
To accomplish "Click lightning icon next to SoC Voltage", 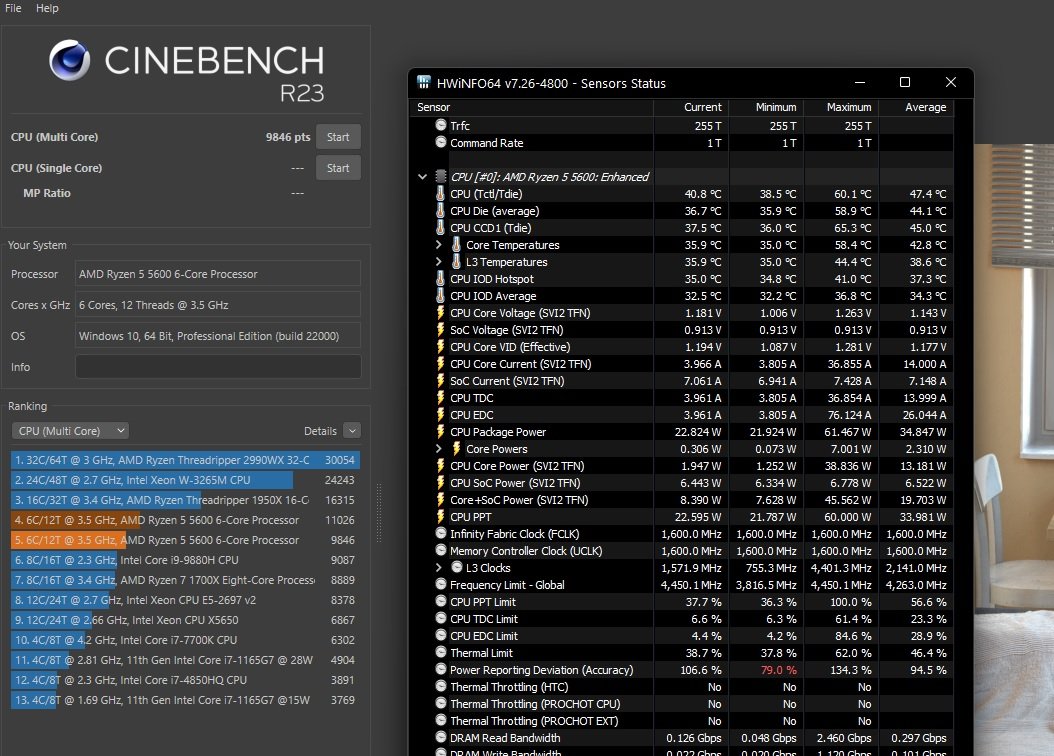I will (440, 329).
